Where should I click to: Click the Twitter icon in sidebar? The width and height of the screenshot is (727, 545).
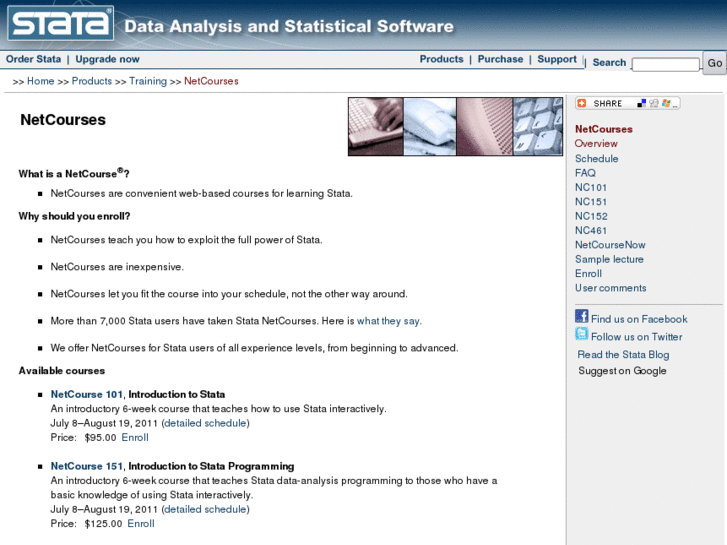pos(581,335)
